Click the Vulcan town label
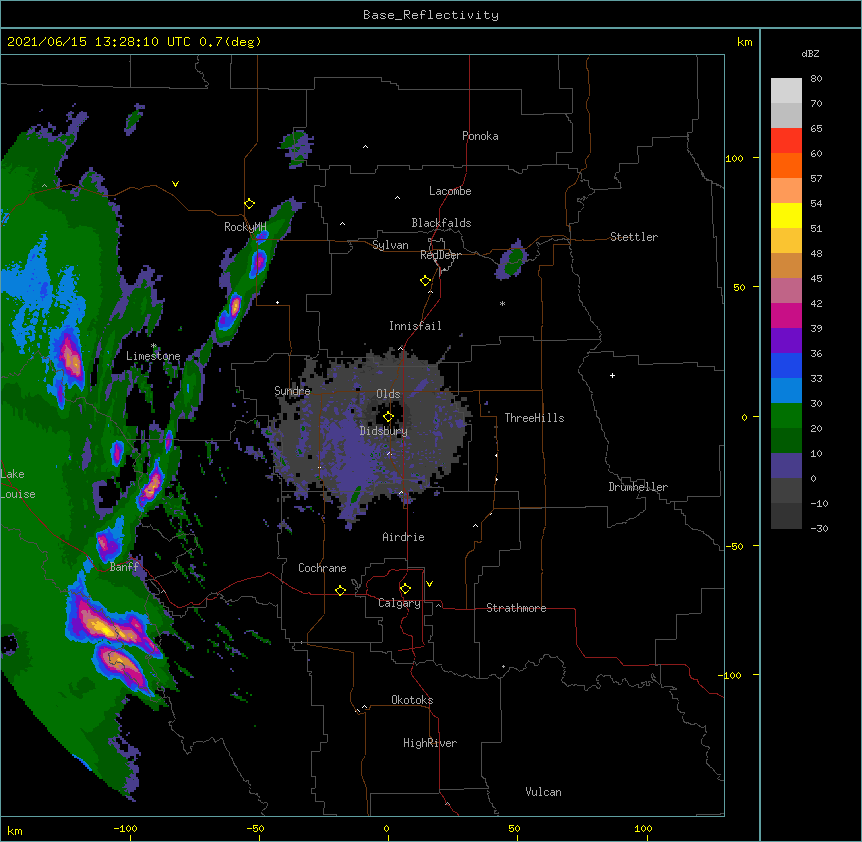Viewport: 862px width, 842px height. click(x=543, y=792)
